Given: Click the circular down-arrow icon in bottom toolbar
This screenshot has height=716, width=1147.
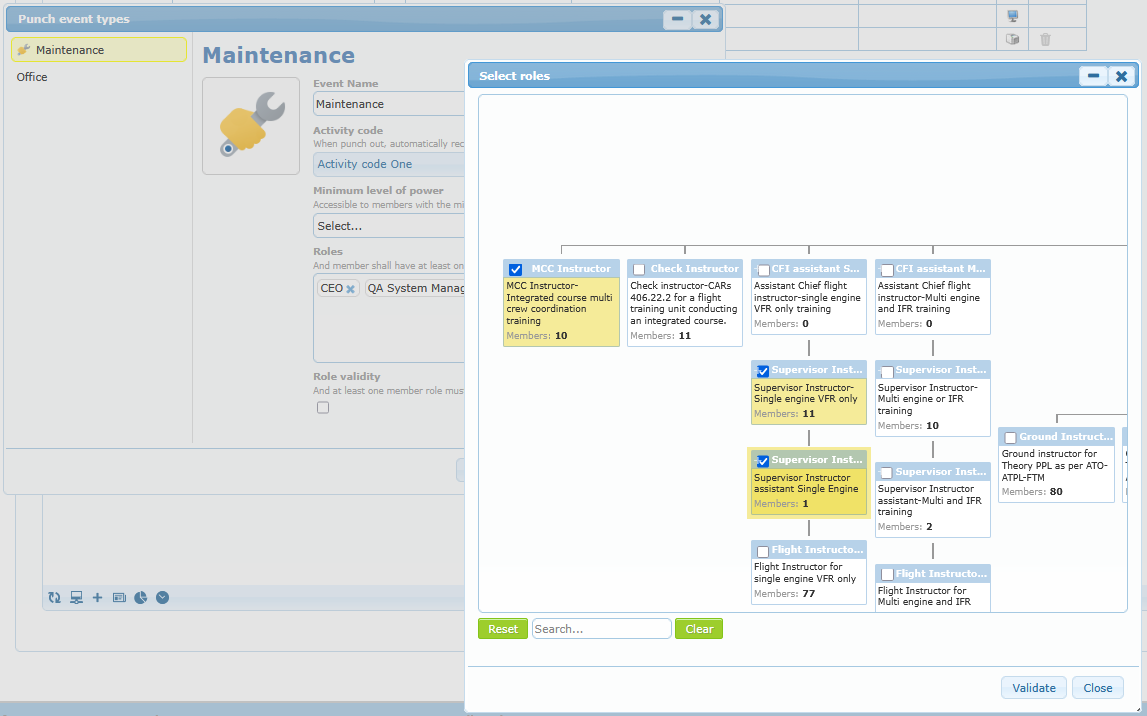Looking at the screenshot, I should pyautogui.click(x=163, y=598).
